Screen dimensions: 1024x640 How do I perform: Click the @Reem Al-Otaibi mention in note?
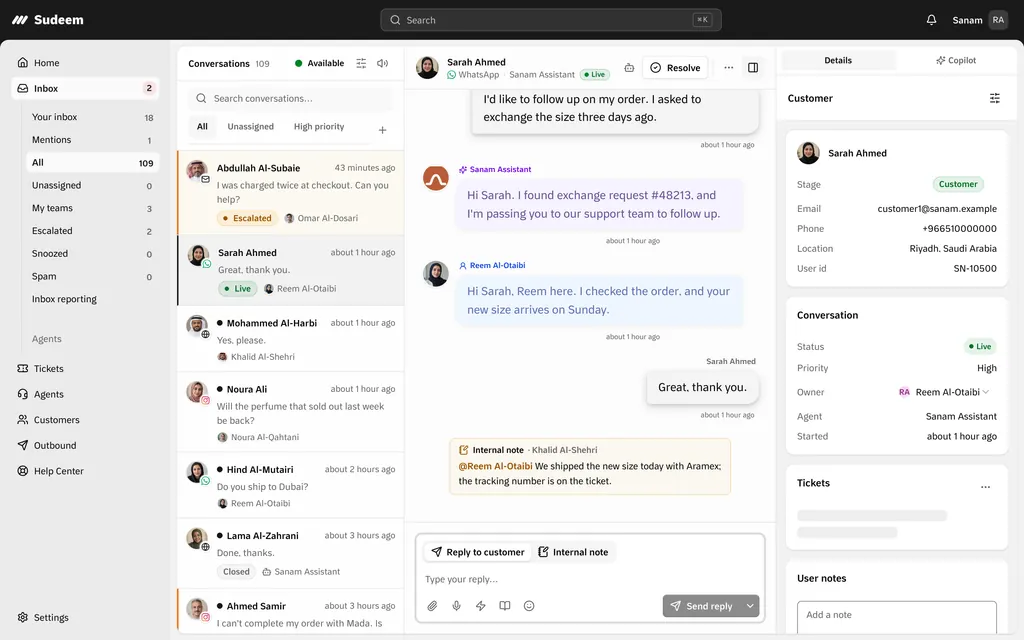(495, 466)
